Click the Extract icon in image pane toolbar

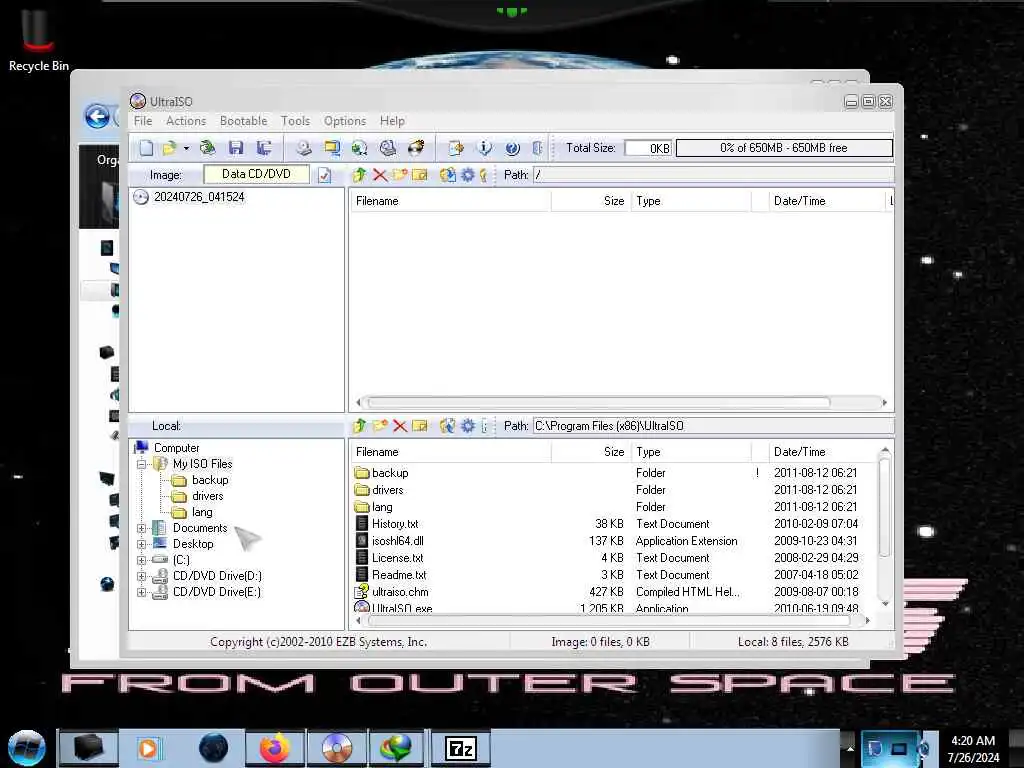pos(447,175)
